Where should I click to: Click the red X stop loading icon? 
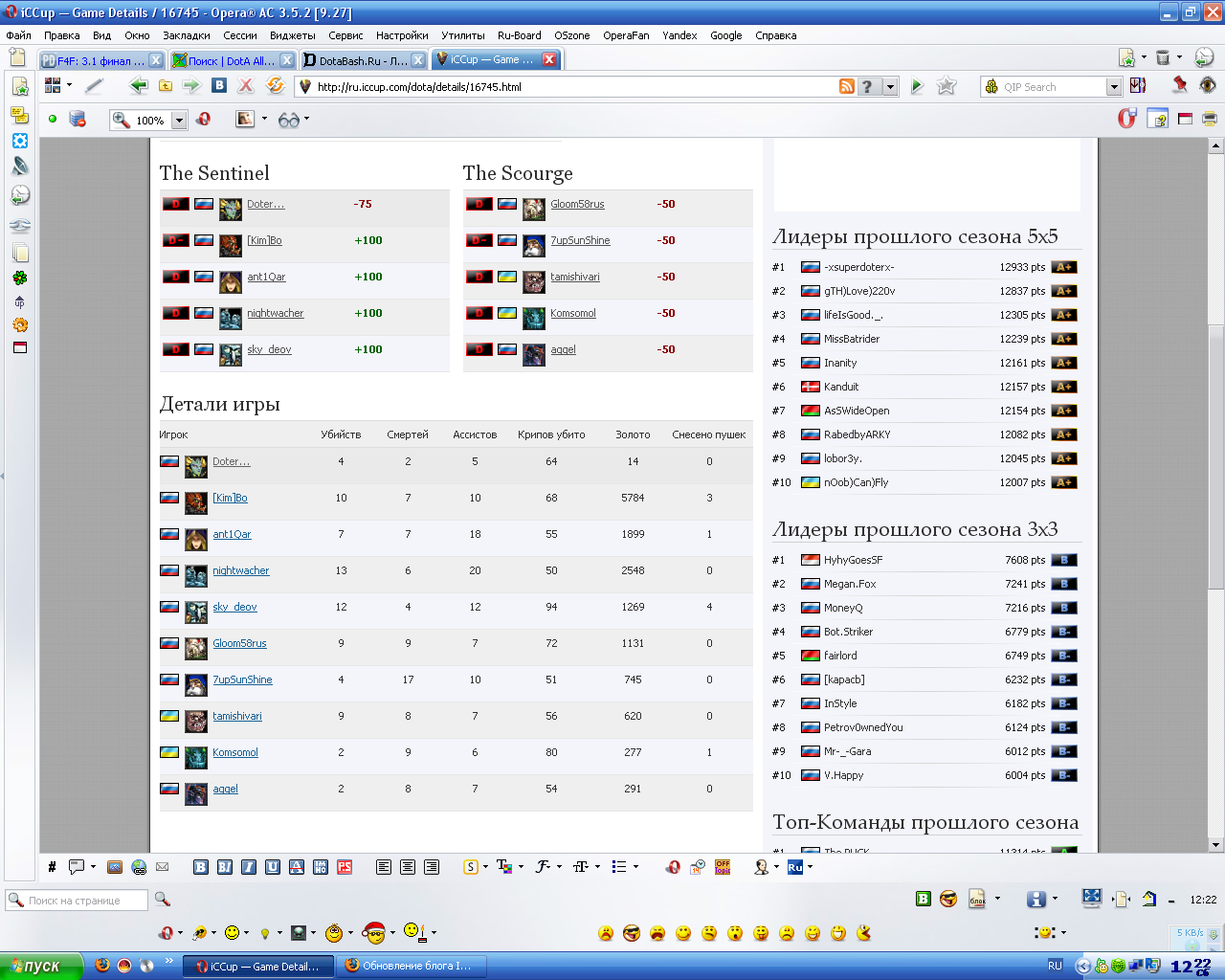tap(246, 86)
